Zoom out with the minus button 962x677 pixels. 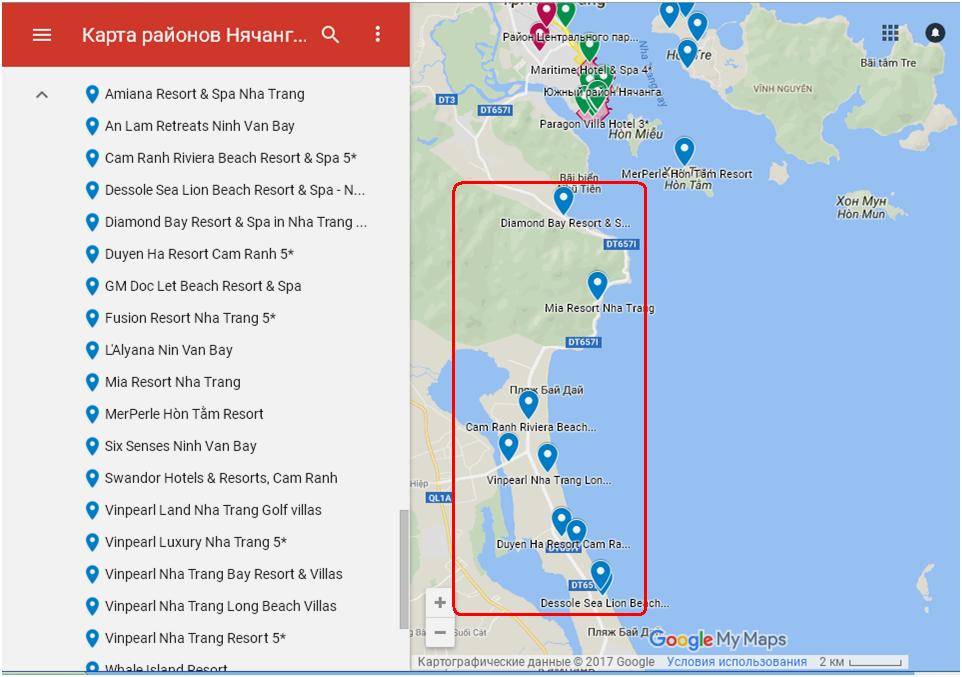pyautogui.click(x=440, y=632)
